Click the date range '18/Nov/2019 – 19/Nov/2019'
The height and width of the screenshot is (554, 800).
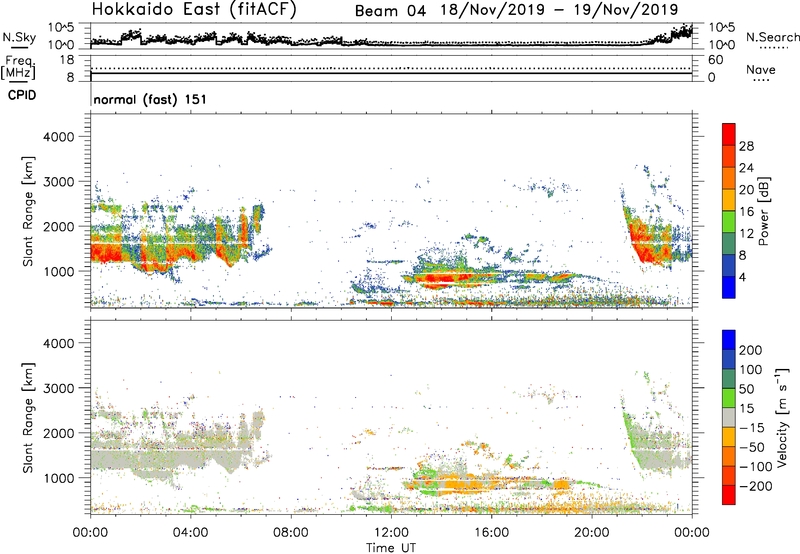pyautogui.click(x=559, y=10)
